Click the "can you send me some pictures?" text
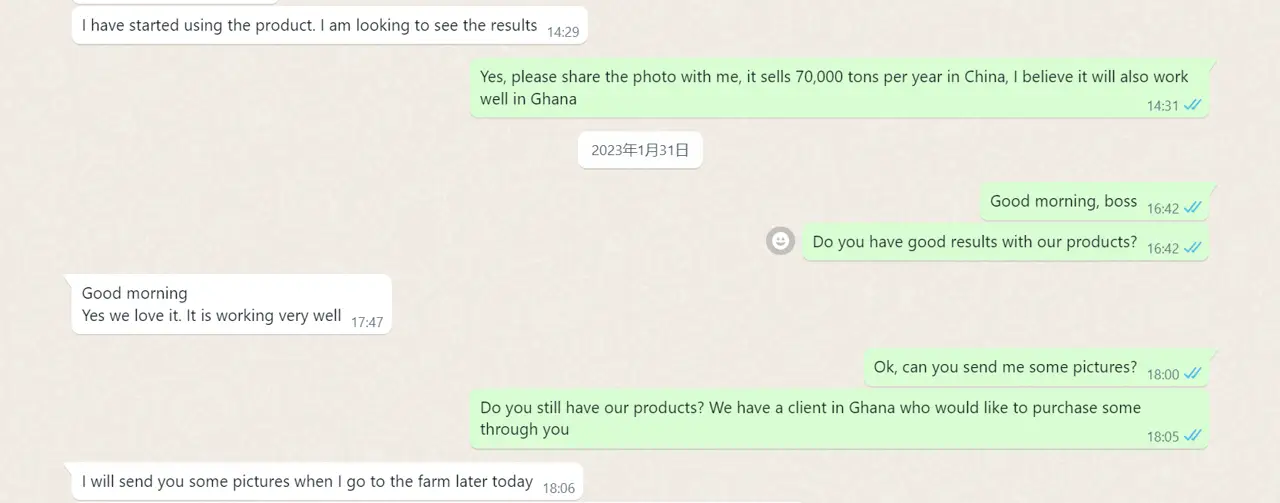Image resolution: width=1280 pixels, height=503 pixels. 1005,367
